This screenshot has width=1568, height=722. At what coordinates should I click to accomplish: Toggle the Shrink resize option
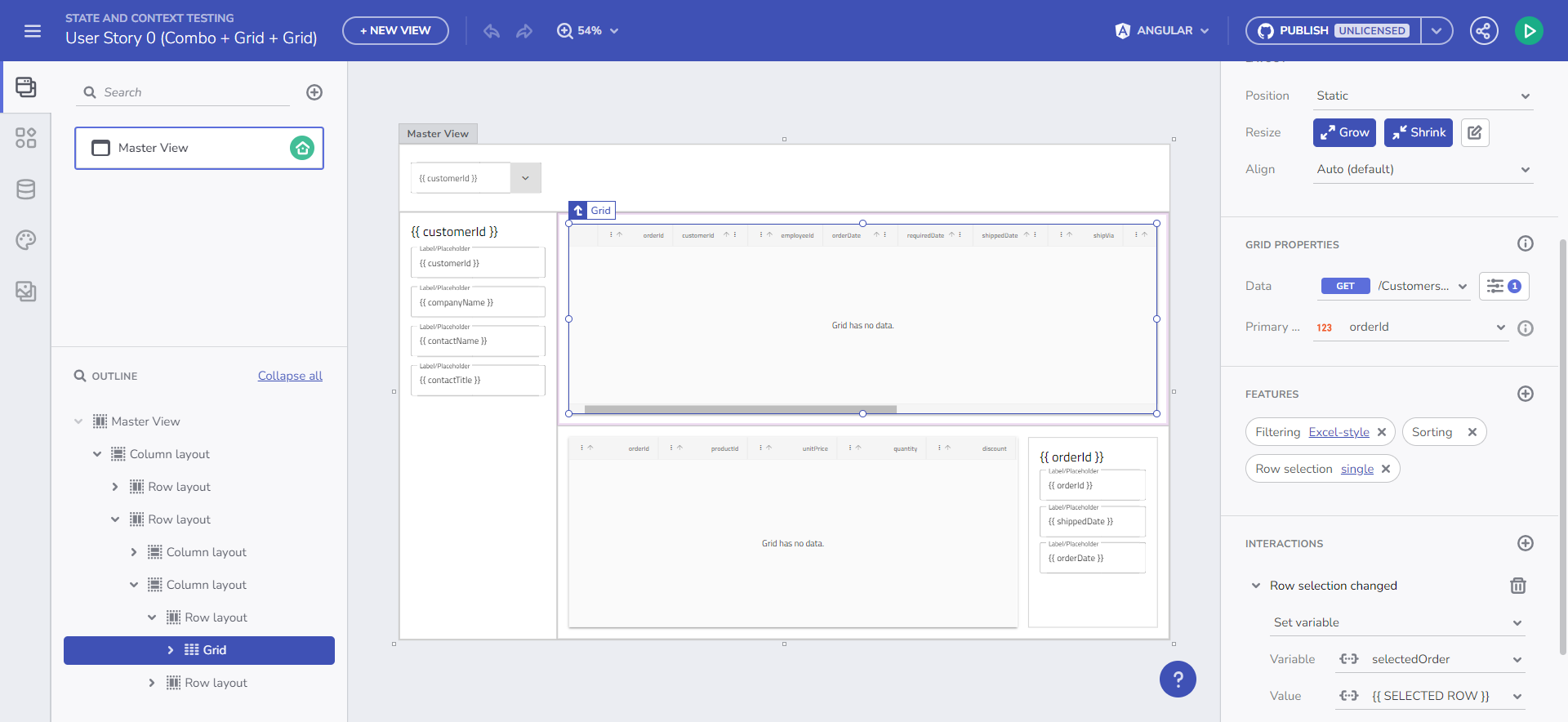(x=1418, y=132)
